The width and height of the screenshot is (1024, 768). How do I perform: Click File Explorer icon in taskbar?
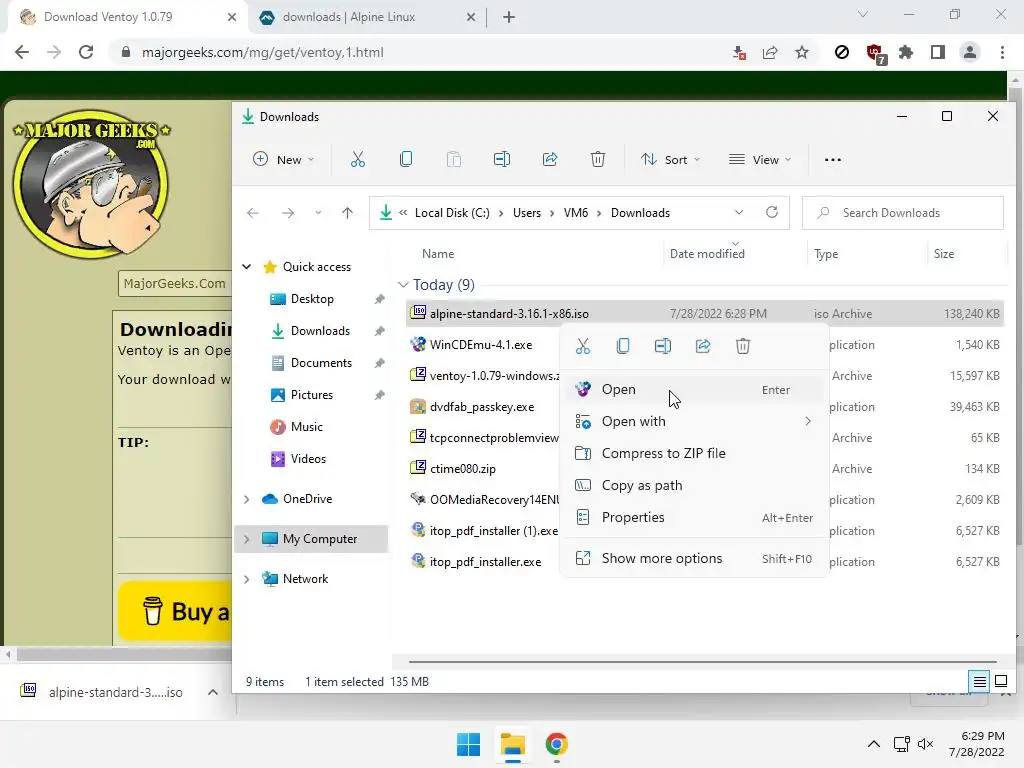[513, 744]
